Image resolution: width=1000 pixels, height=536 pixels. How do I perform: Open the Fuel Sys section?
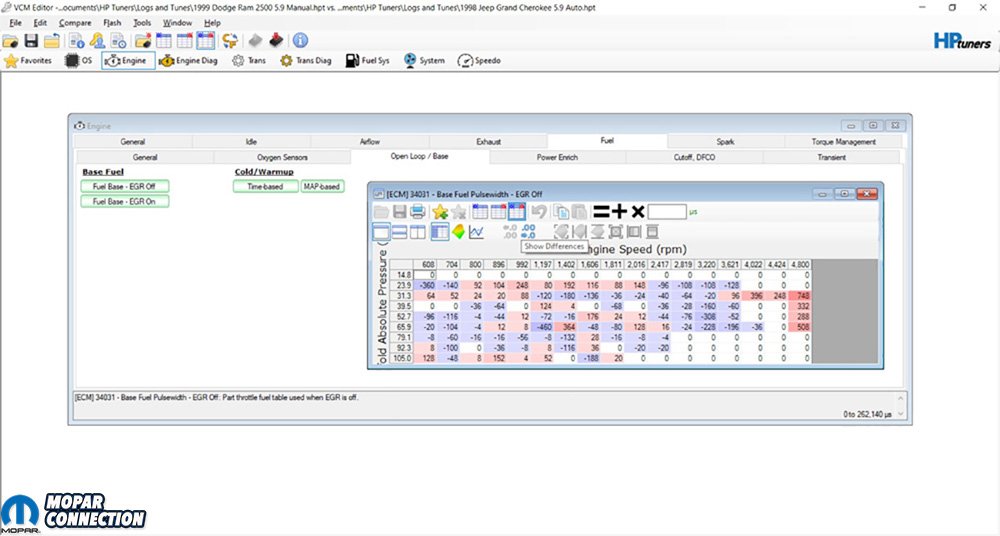tap(367, 61)
